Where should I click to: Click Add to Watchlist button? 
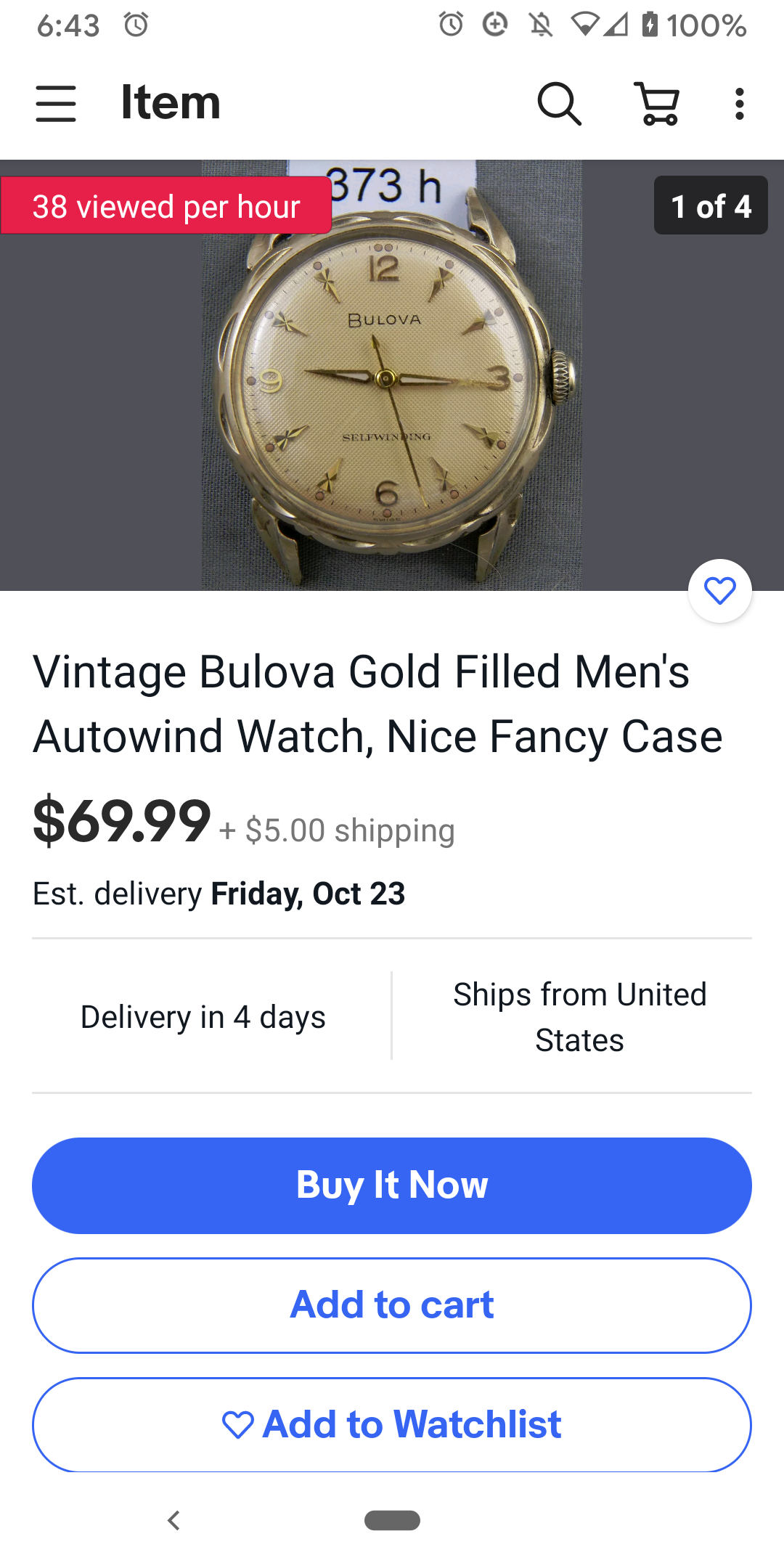392,1424
